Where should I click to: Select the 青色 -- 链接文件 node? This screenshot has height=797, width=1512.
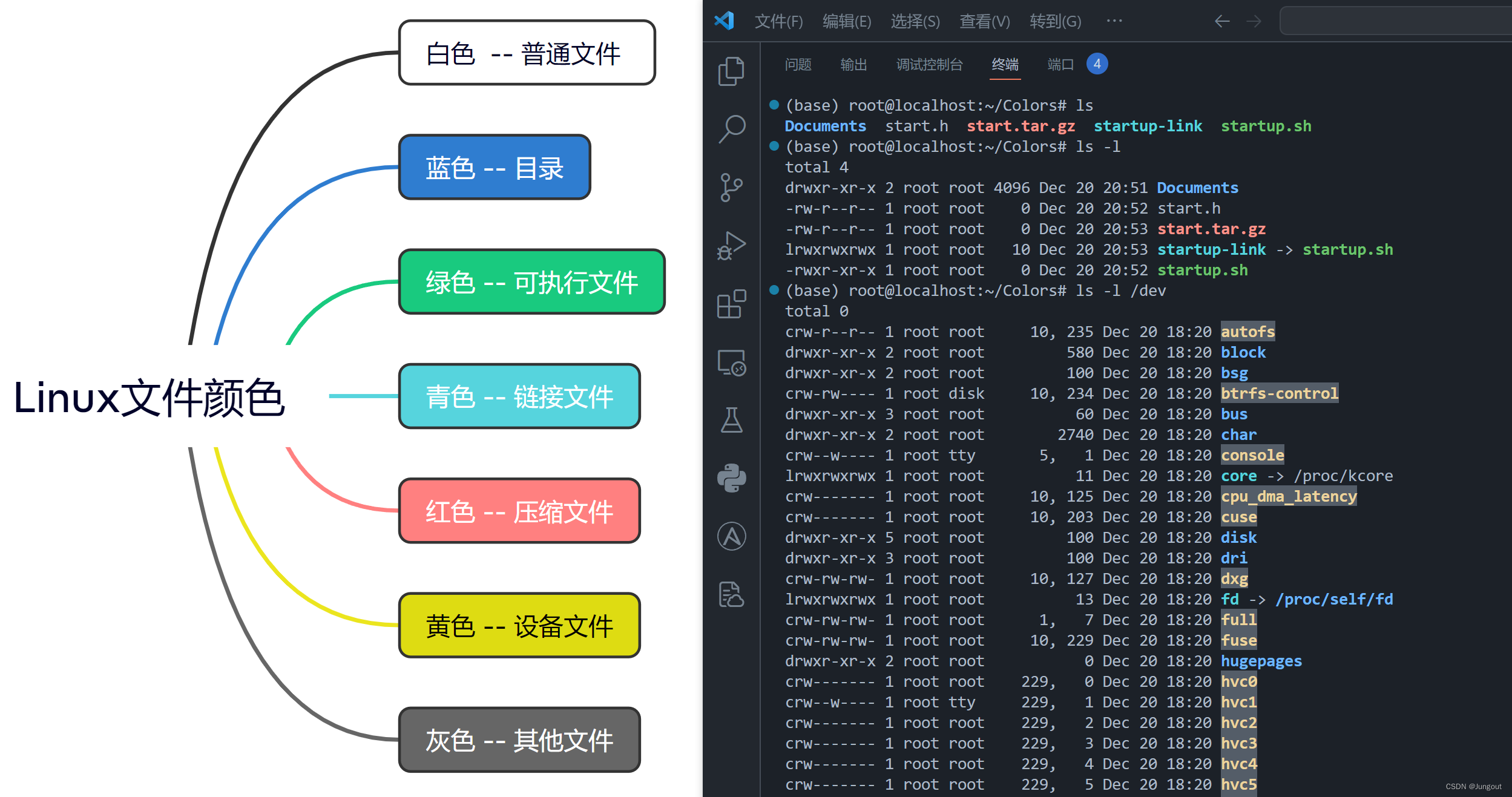point(519,396)
